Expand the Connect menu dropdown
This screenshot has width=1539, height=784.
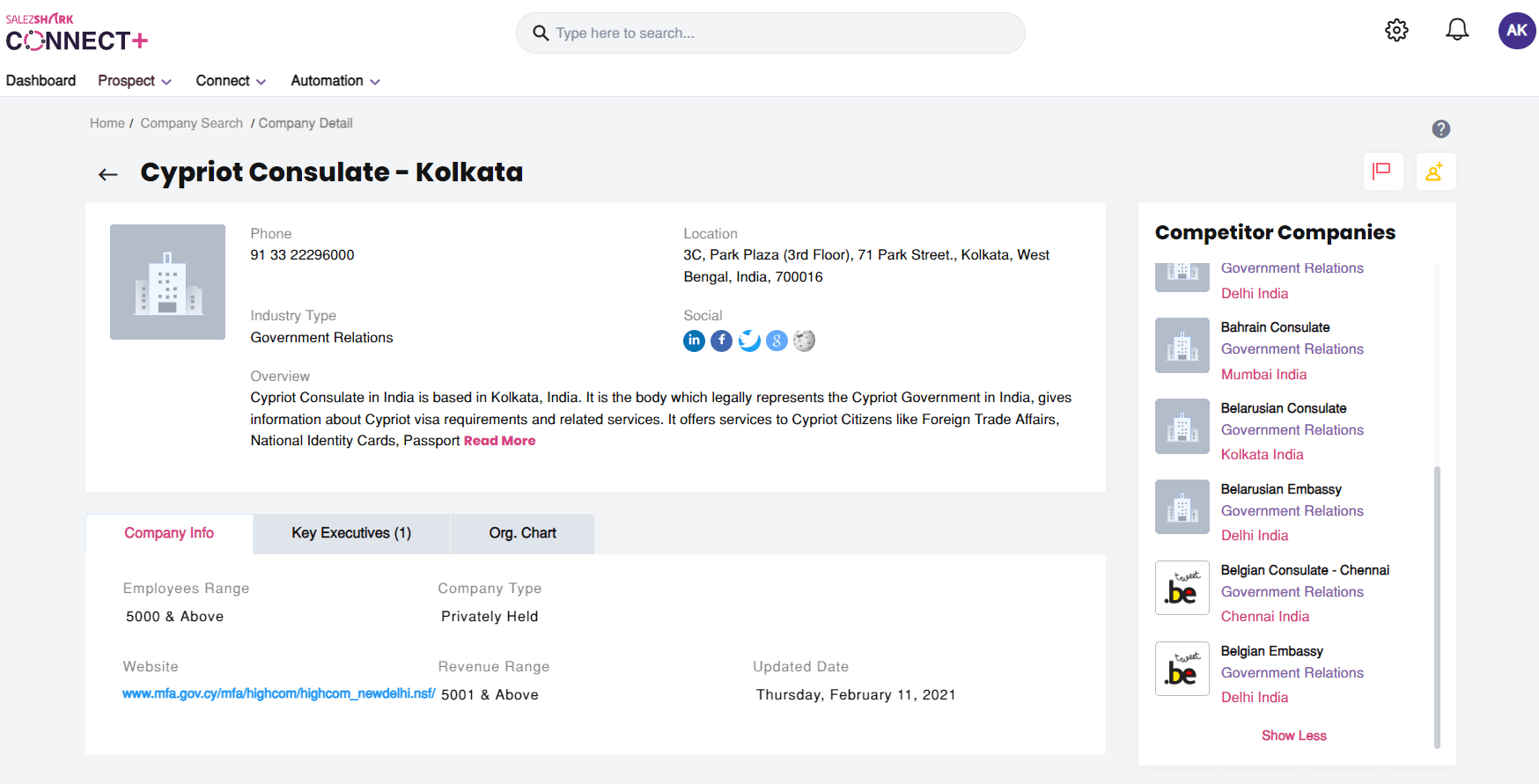231,81
